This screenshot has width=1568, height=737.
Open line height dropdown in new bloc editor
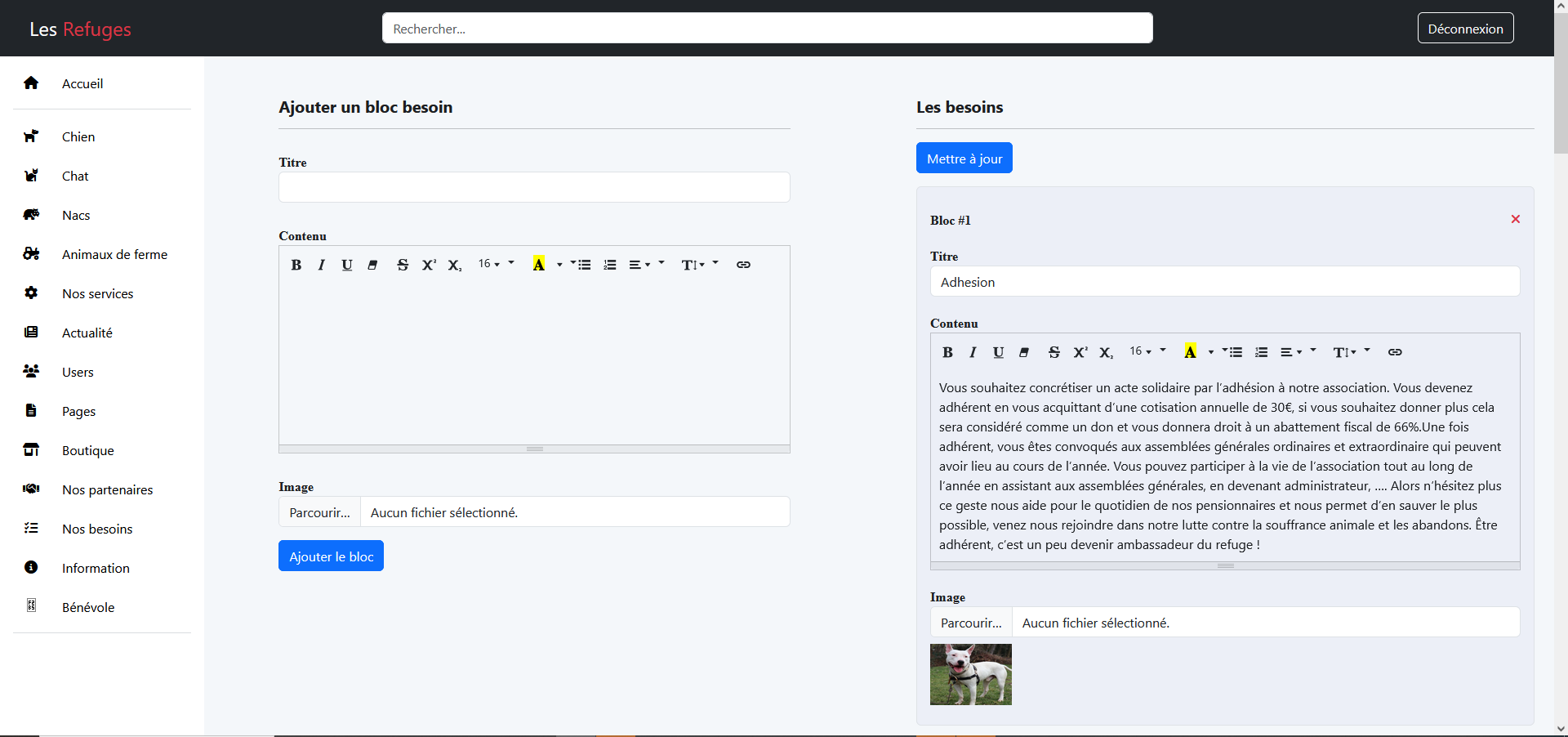pos(693,265)
